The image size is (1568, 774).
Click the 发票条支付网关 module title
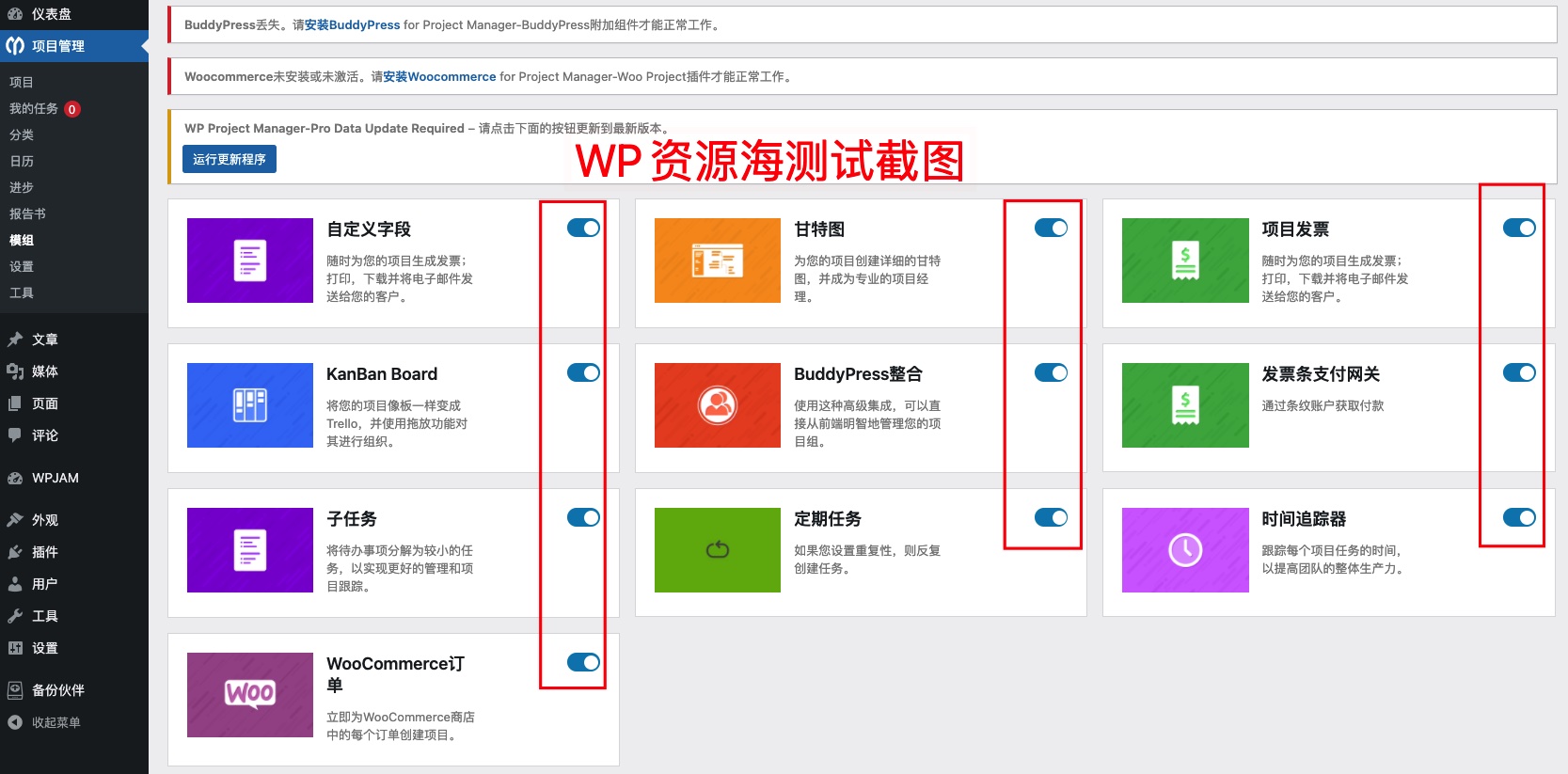pos(1321,374)
